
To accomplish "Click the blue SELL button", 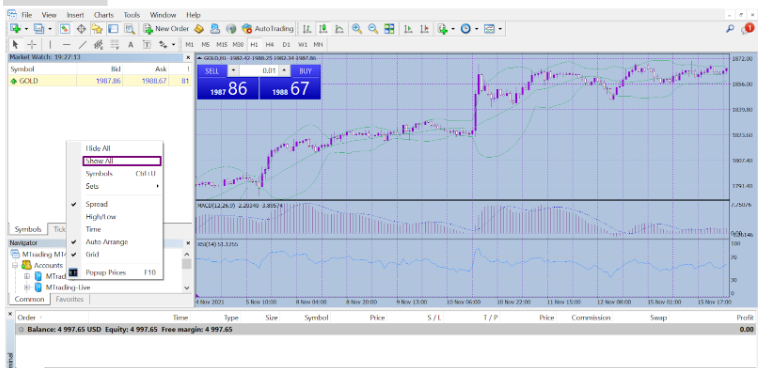I will (212, 71).
